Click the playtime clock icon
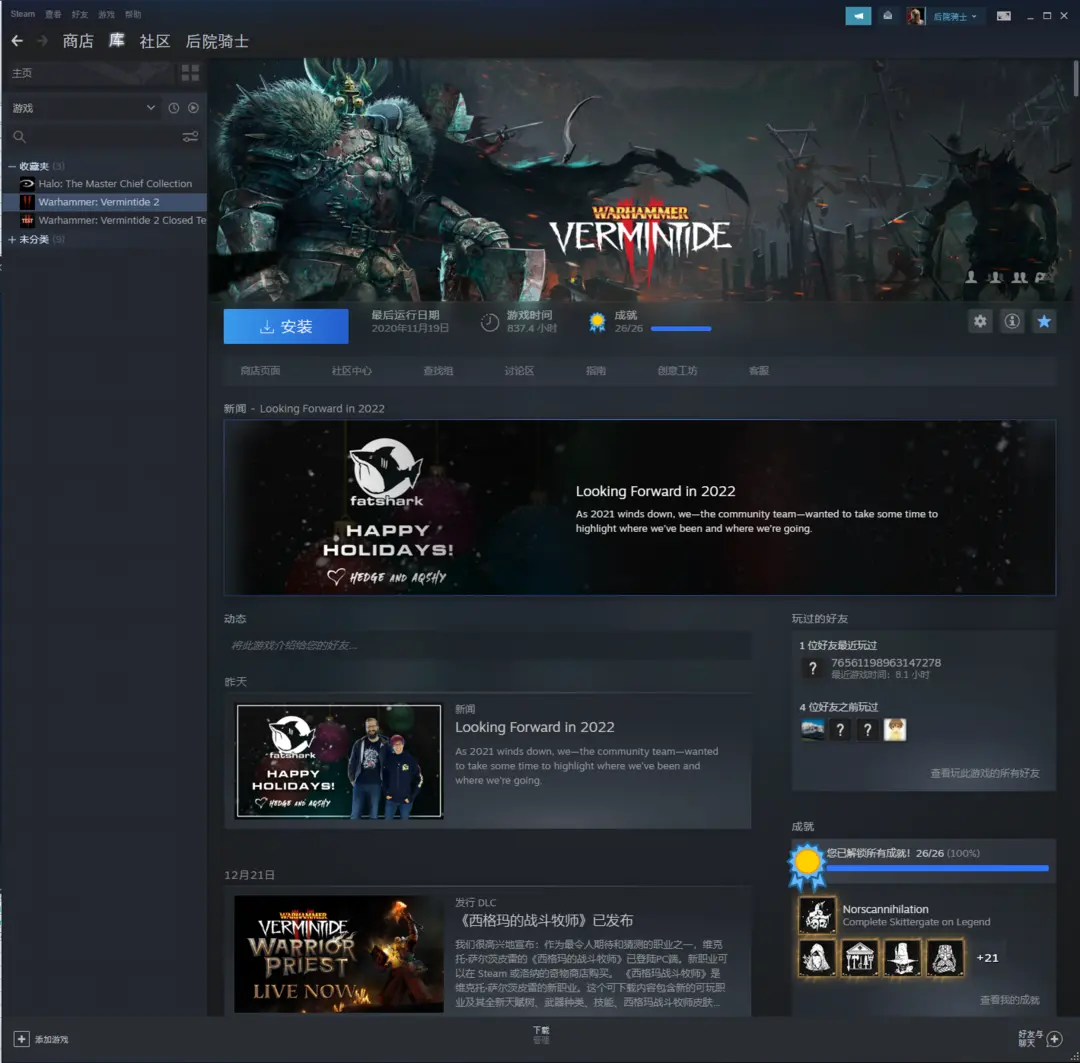 [490, 322]
